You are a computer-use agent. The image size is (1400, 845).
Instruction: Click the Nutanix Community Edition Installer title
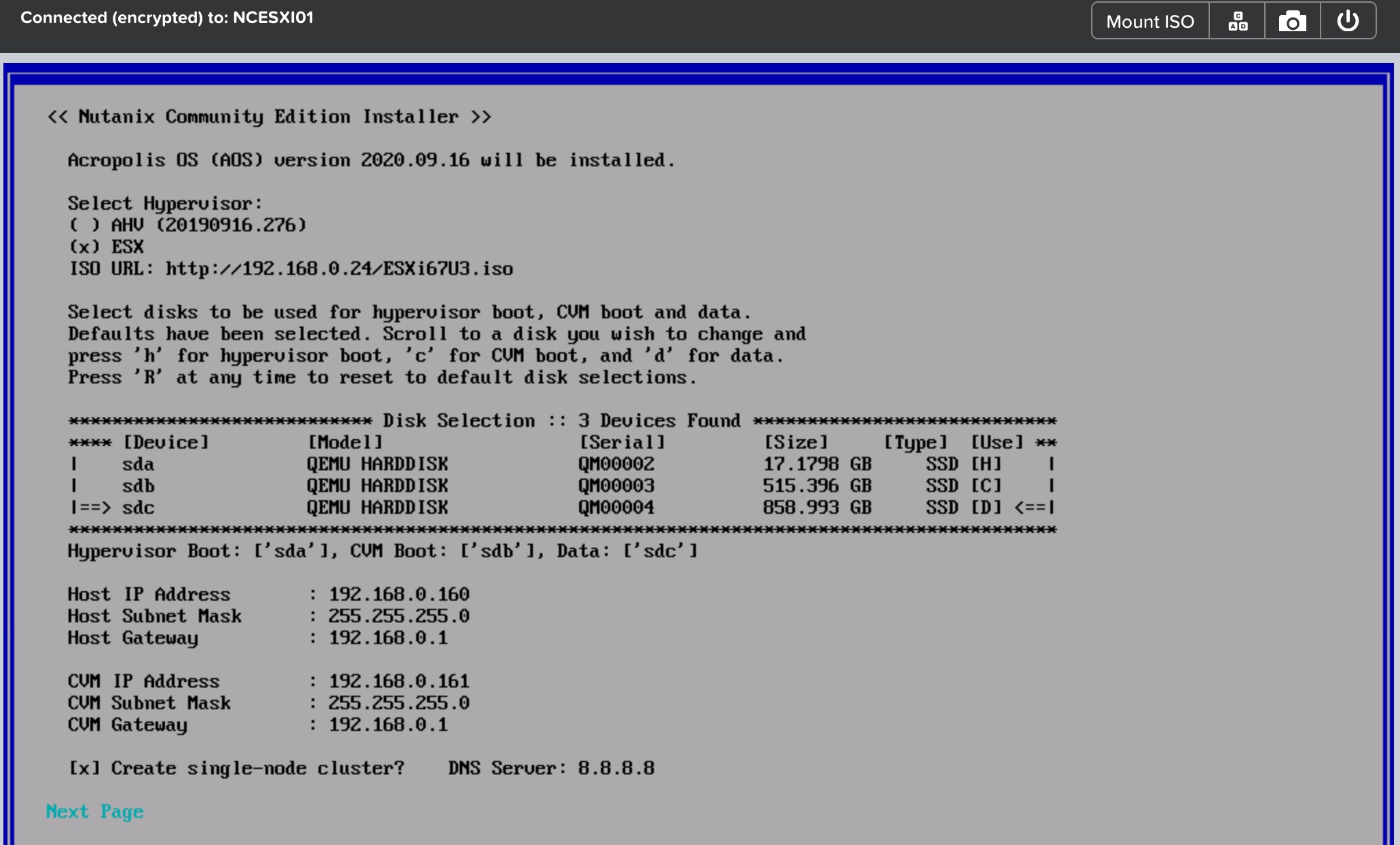click(269, 117)
